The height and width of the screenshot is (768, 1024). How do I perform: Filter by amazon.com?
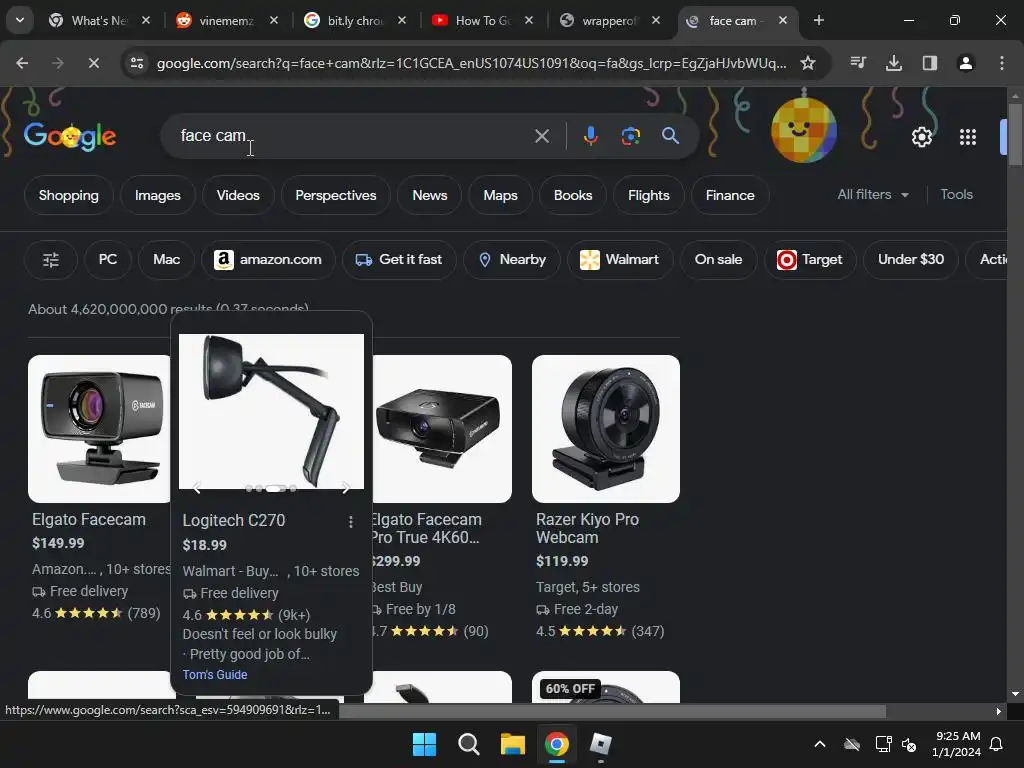[x=268, y=260]
